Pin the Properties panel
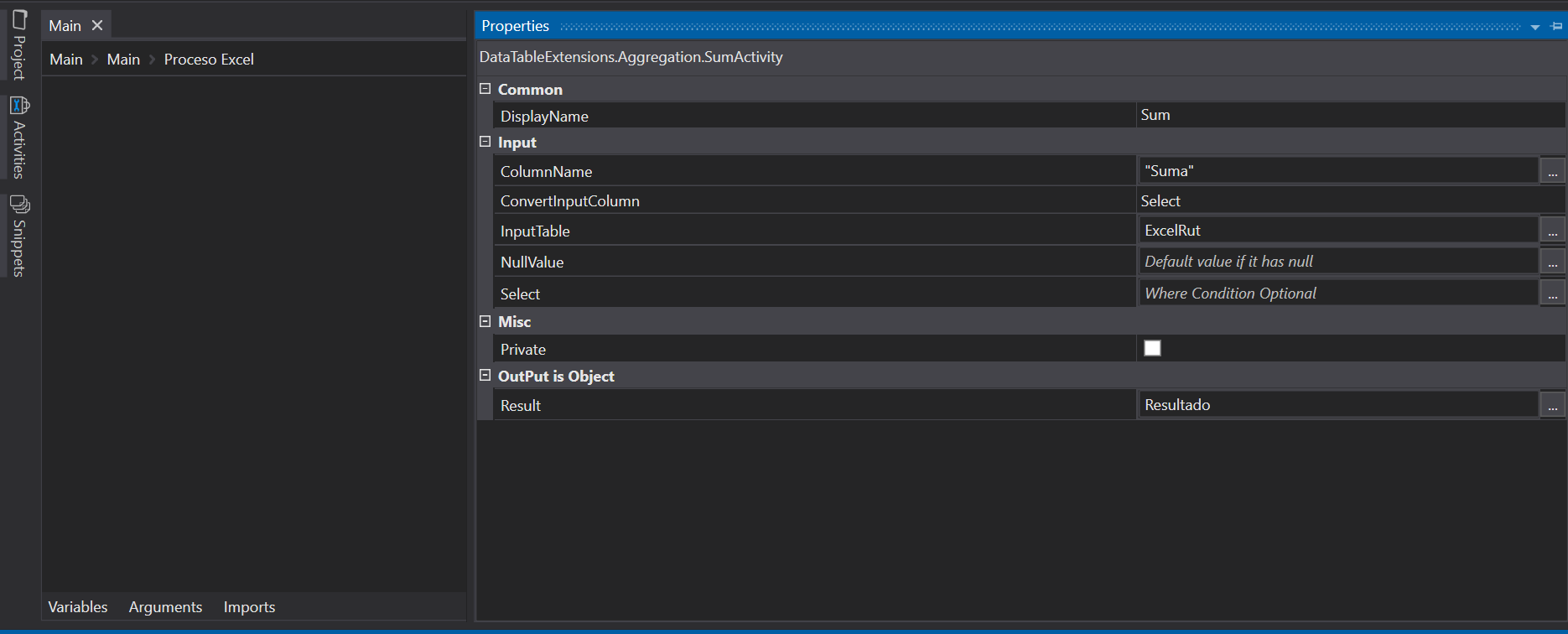 pyautogui.click(x=1556, y=26)
